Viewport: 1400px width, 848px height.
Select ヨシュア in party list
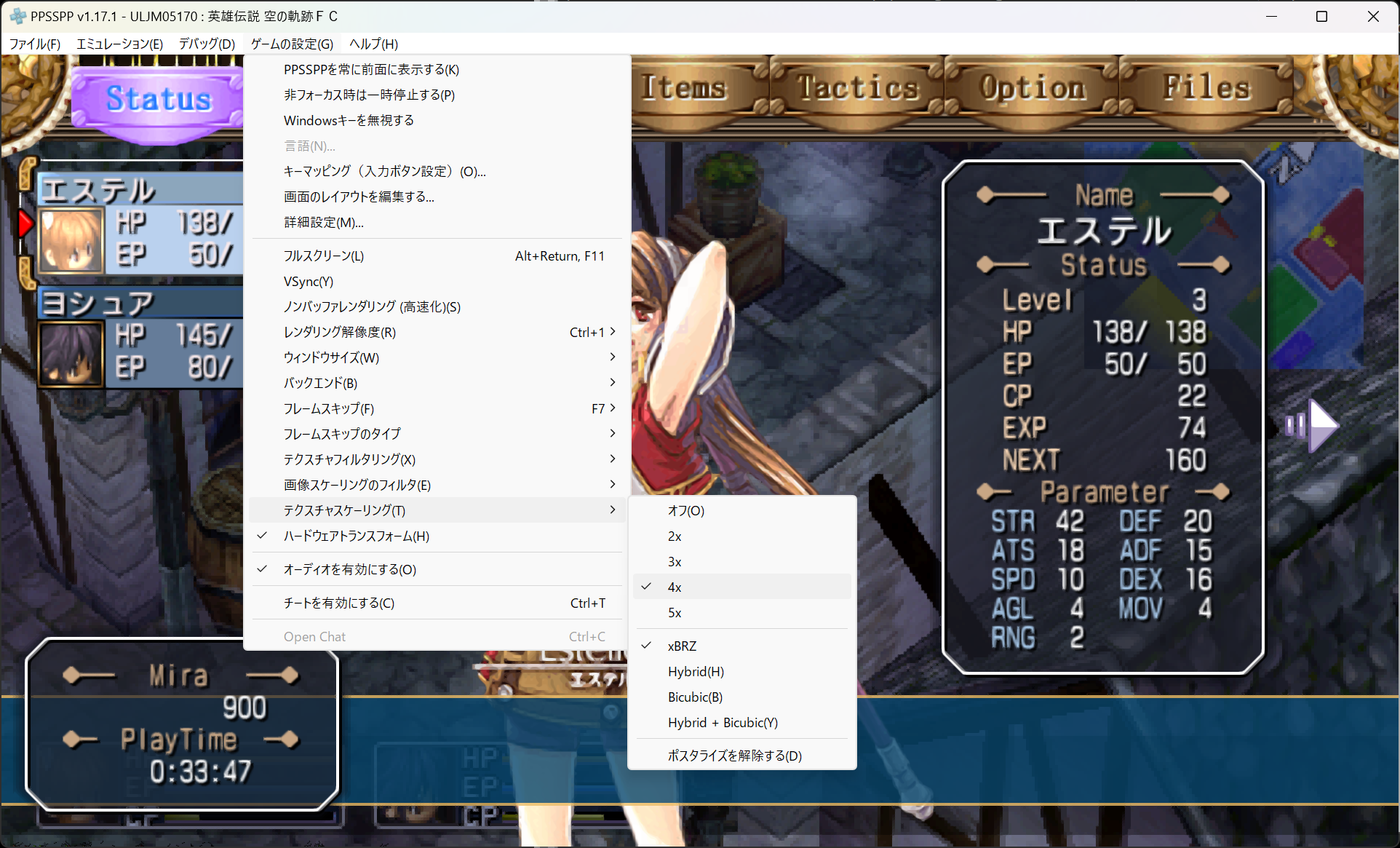click(140, 336)
